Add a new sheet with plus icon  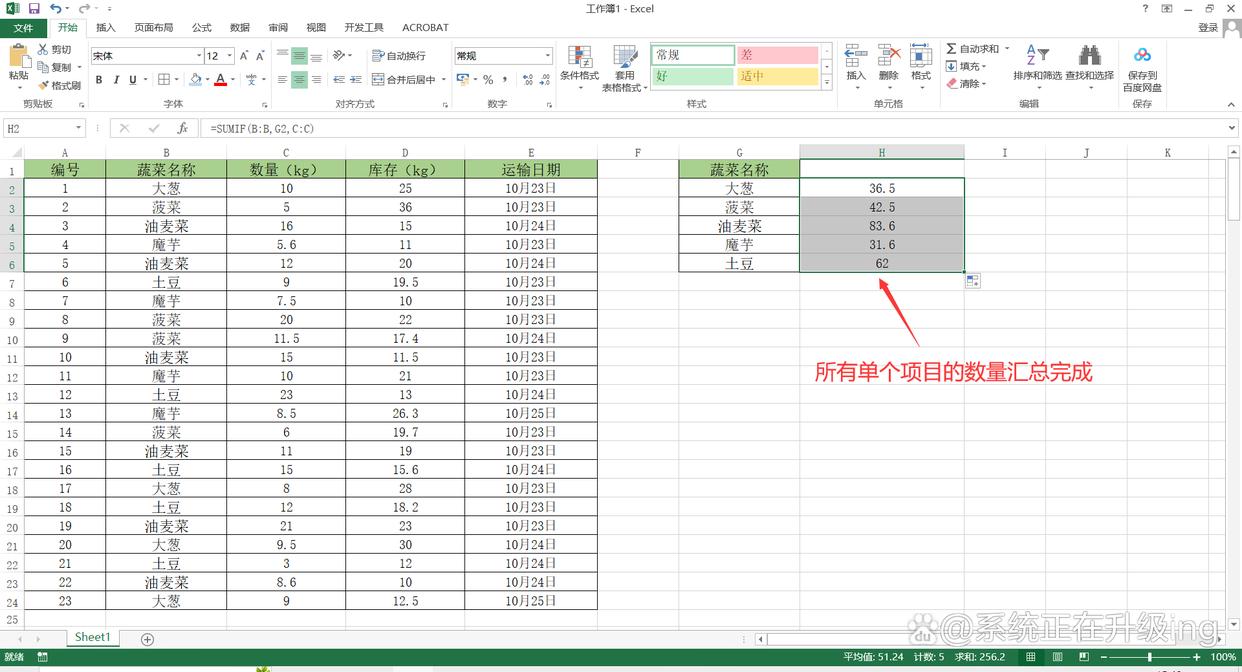point(147,638)
